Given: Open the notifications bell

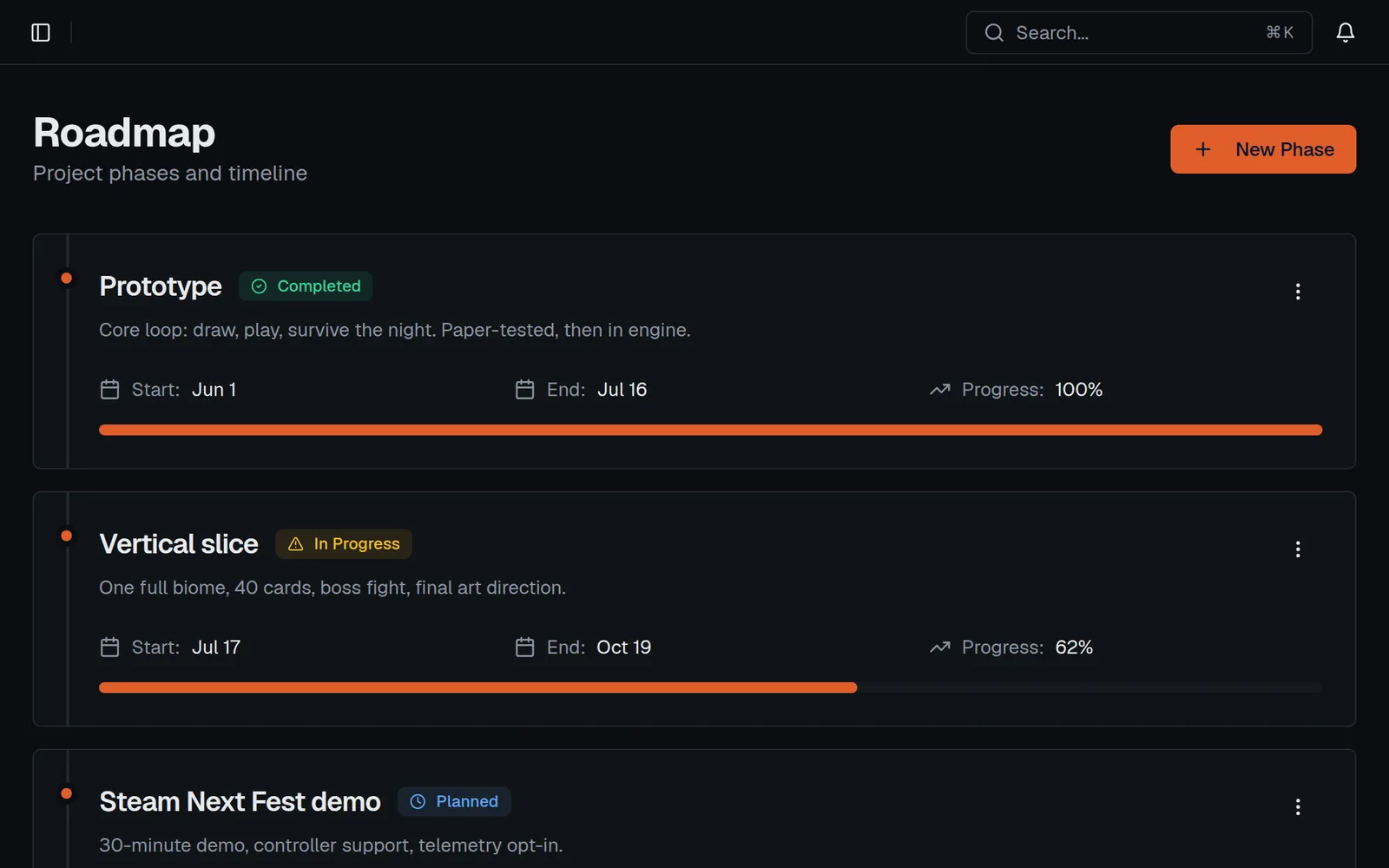Looking at the screenshot, I should [1345, 33].
